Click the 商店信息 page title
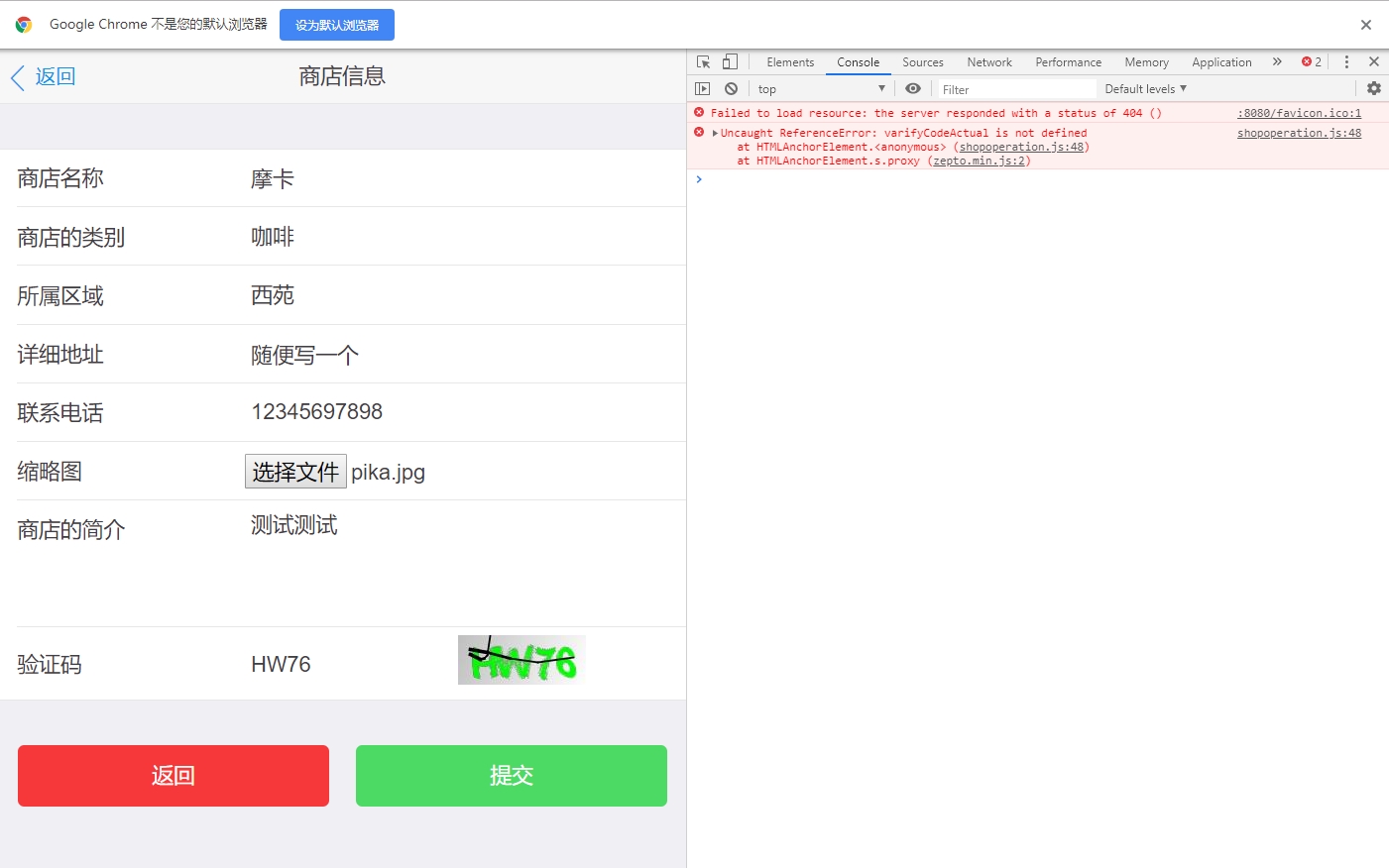The image size is (1389, 868). (x=342, y=76)
